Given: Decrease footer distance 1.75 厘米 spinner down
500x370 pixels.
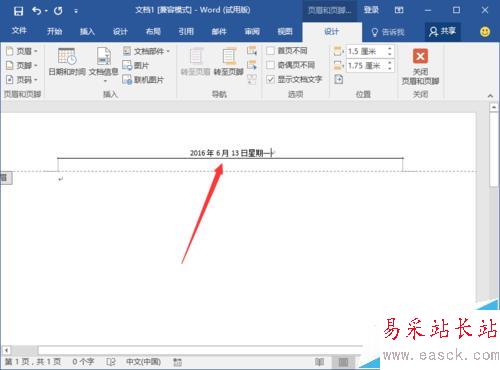Looking at the screenshot, I should [x=389, y=69].
